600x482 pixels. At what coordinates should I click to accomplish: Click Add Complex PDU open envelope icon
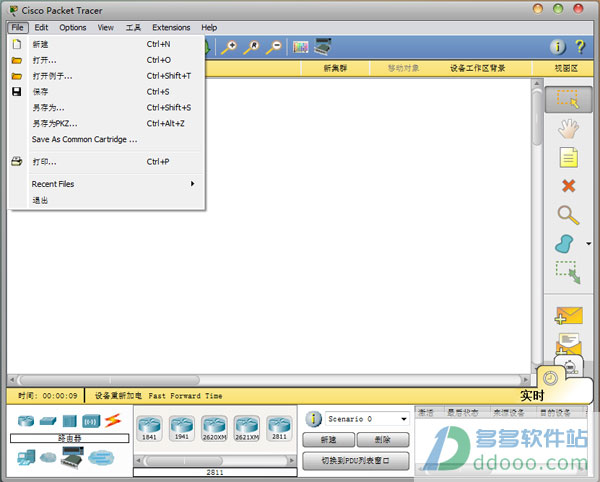coord(569,344)
